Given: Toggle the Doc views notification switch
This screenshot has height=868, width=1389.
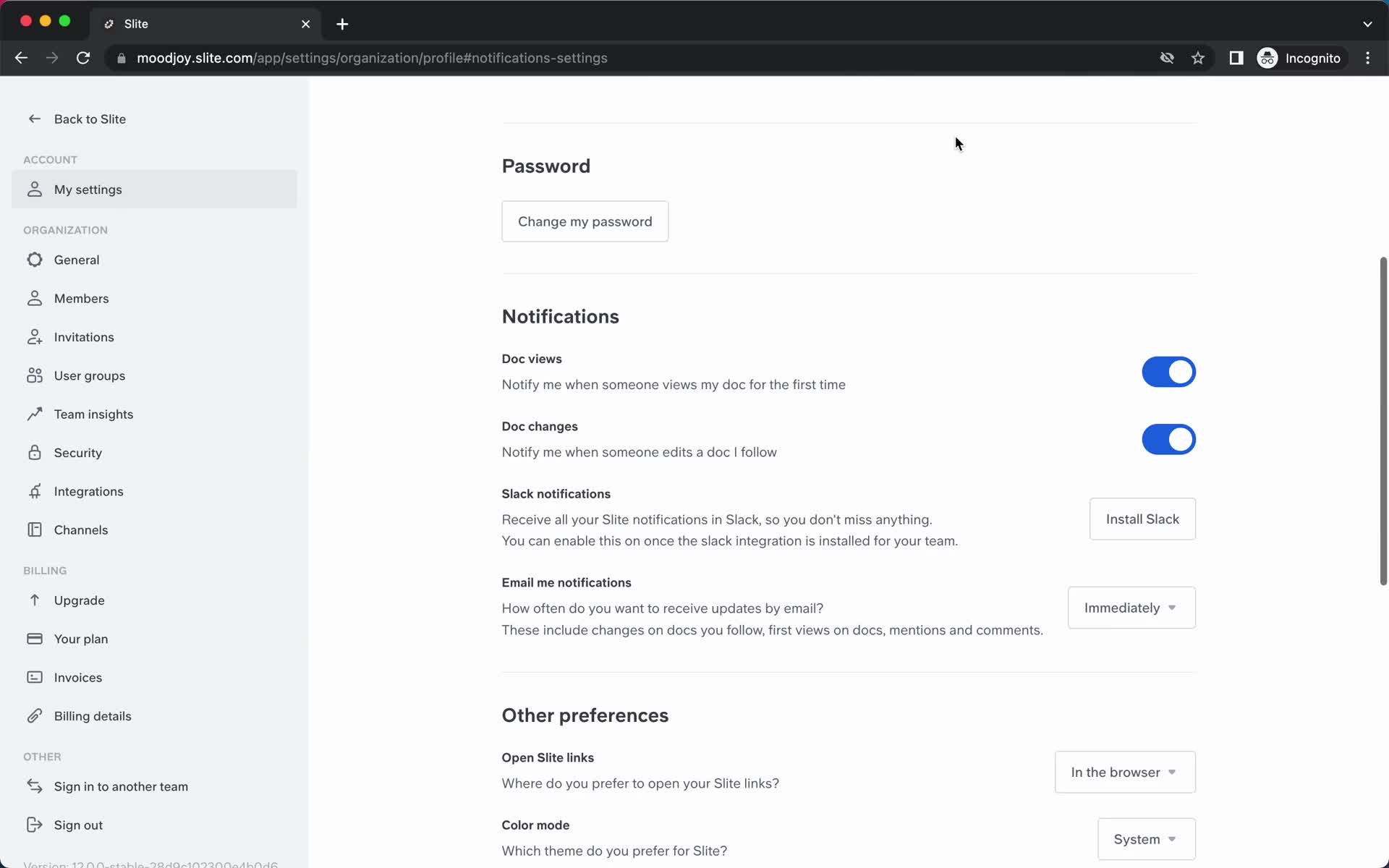Looking at the screenshot, I should (x=1169, y=372).
